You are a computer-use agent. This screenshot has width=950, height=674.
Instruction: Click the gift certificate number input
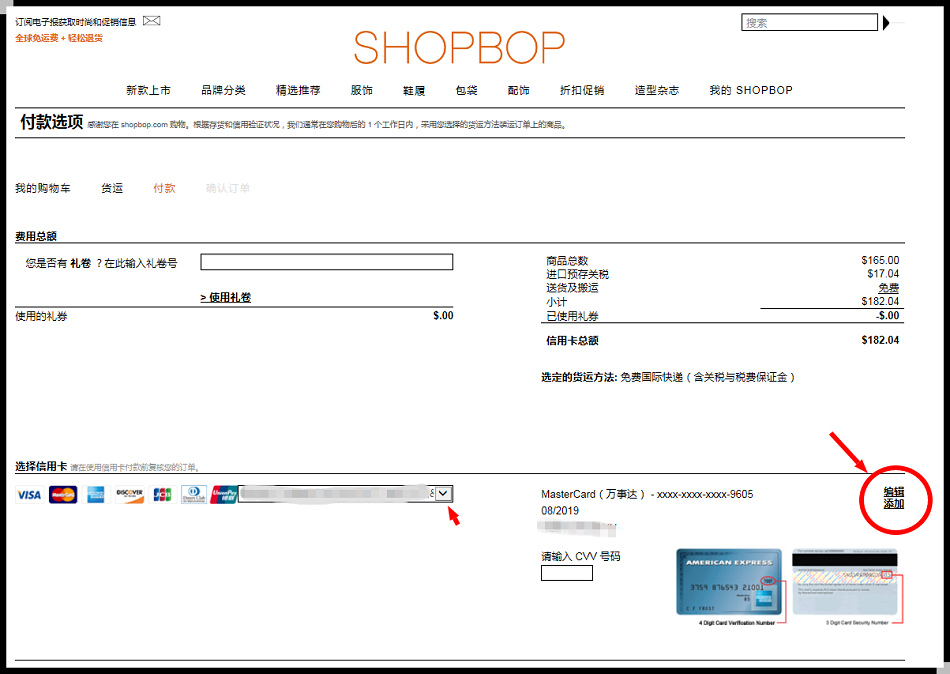coord(327,262)
